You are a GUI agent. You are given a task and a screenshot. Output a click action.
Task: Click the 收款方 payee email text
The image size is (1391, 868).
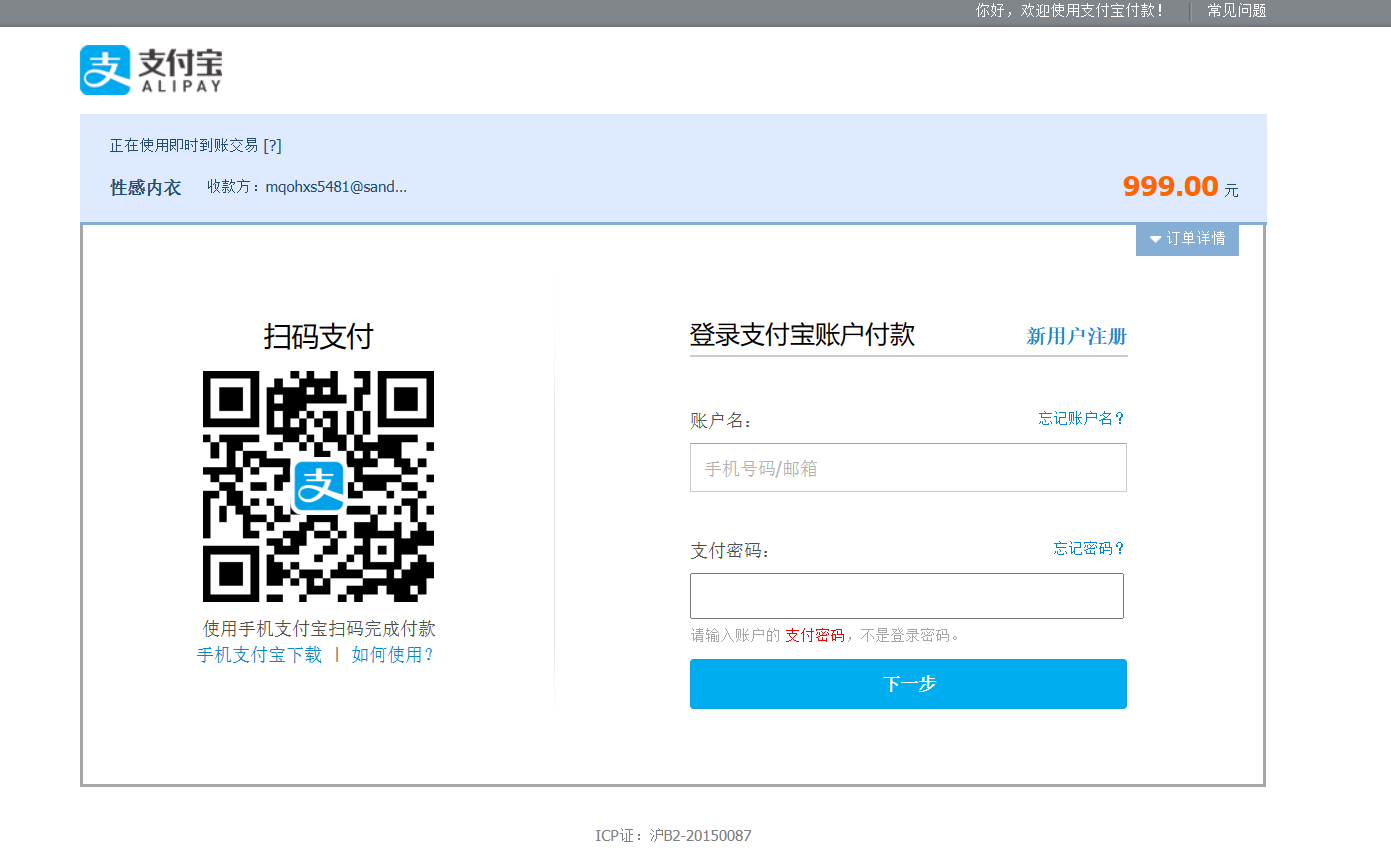click(307, 187)
